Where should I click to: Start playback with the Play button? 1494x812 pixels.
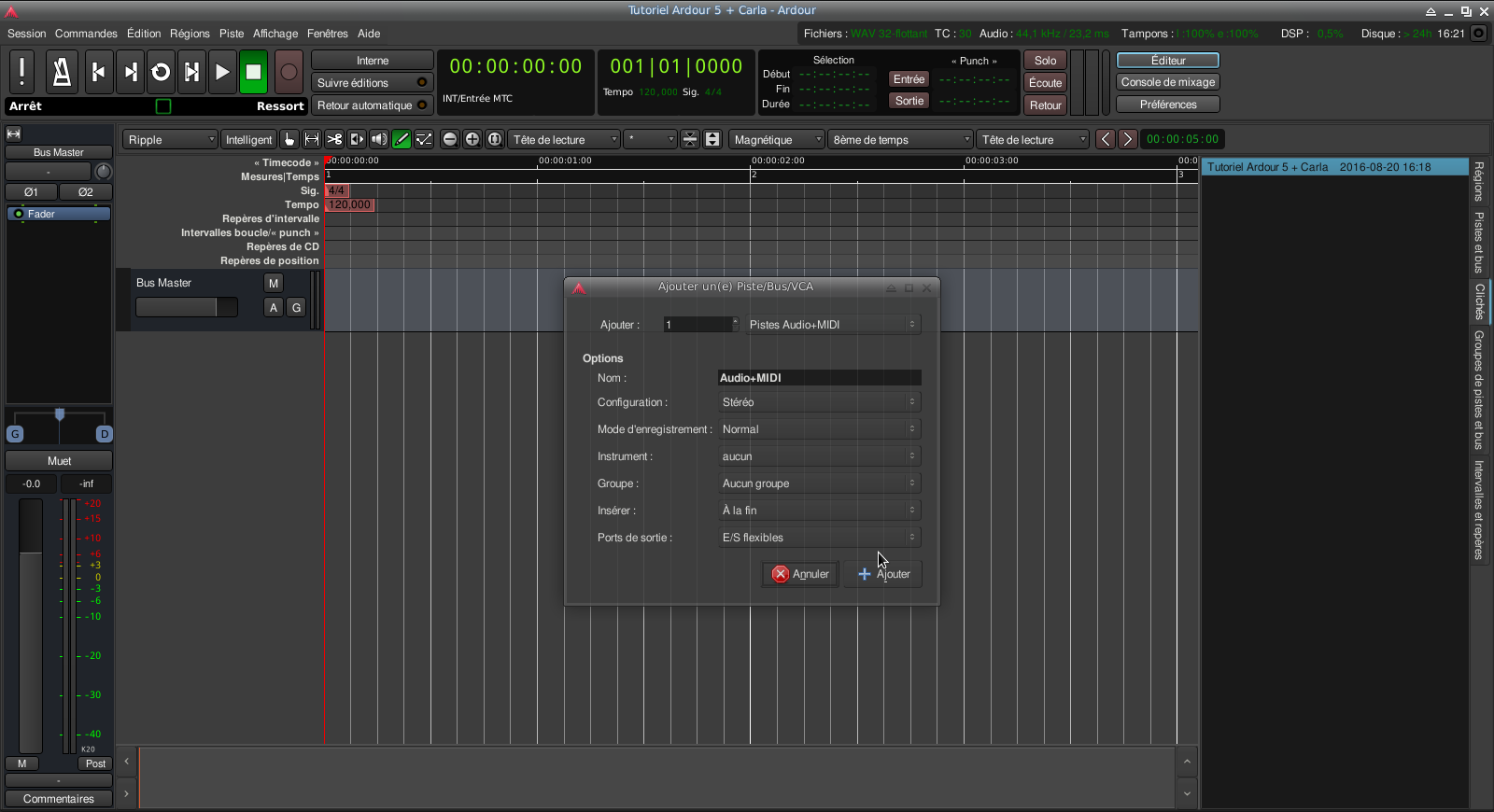(222, 72)
